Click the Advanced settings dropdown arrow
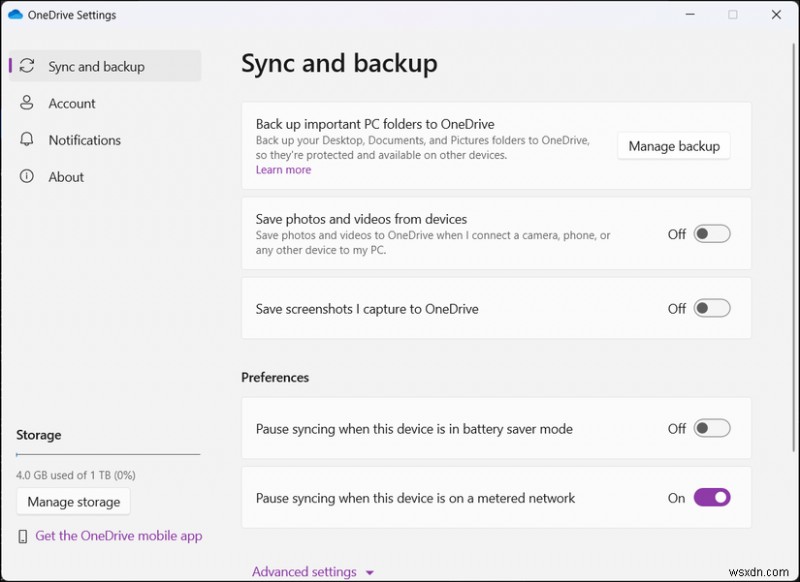 [x=370, y=573]
